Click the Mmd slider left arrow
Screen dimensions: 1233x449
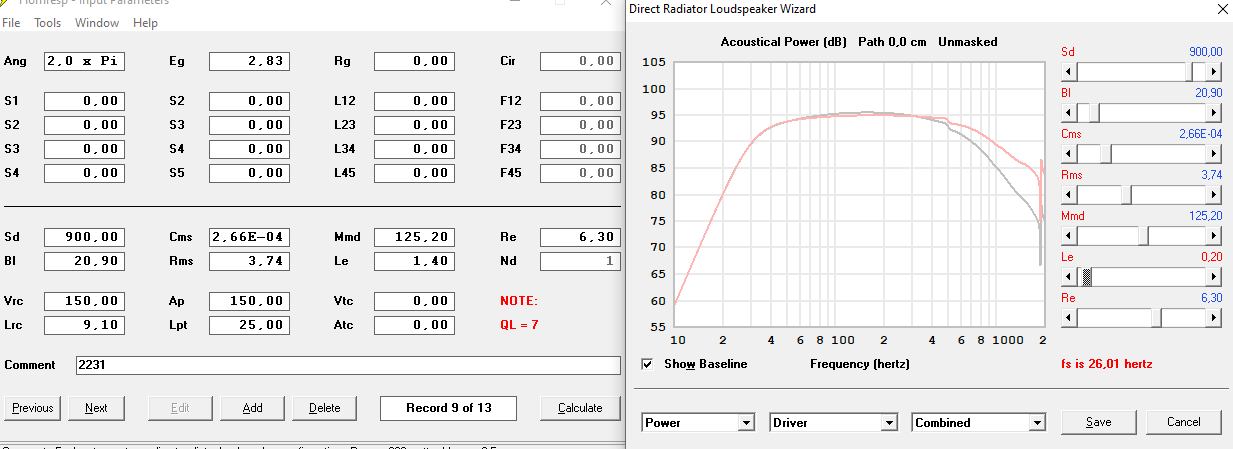click(1068, 236)
